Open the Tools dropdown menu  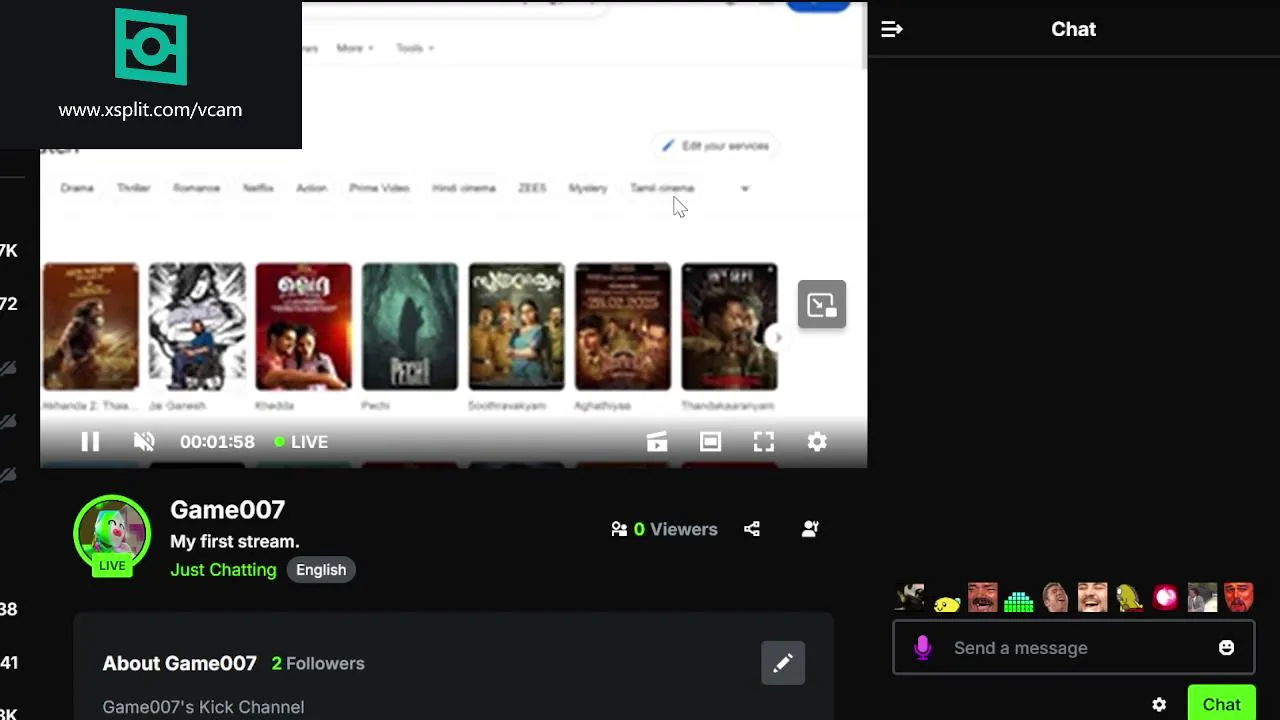click(414, 48)
